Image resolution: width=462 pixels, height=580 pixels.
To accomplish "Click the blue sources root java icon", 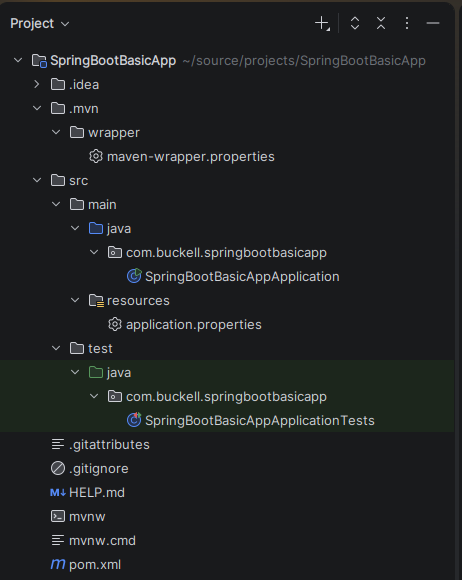I will coord(96,228).
